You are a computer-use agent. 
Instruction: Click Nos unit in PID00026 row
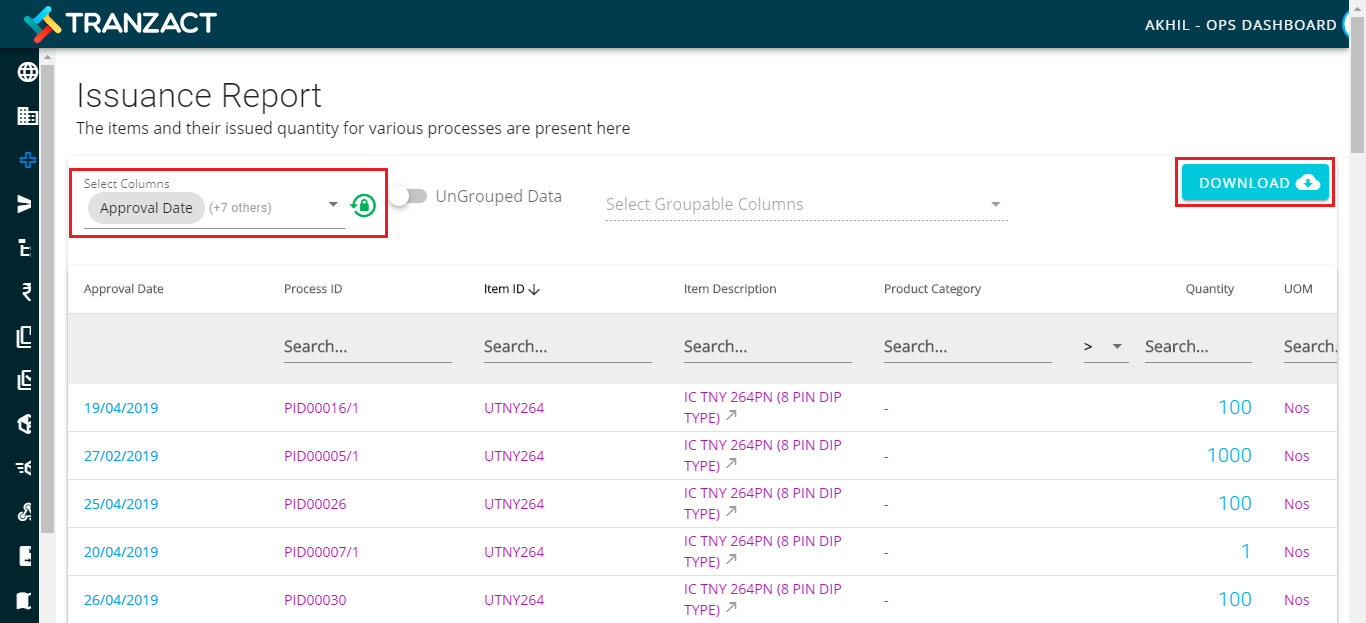pos(1297,504)
